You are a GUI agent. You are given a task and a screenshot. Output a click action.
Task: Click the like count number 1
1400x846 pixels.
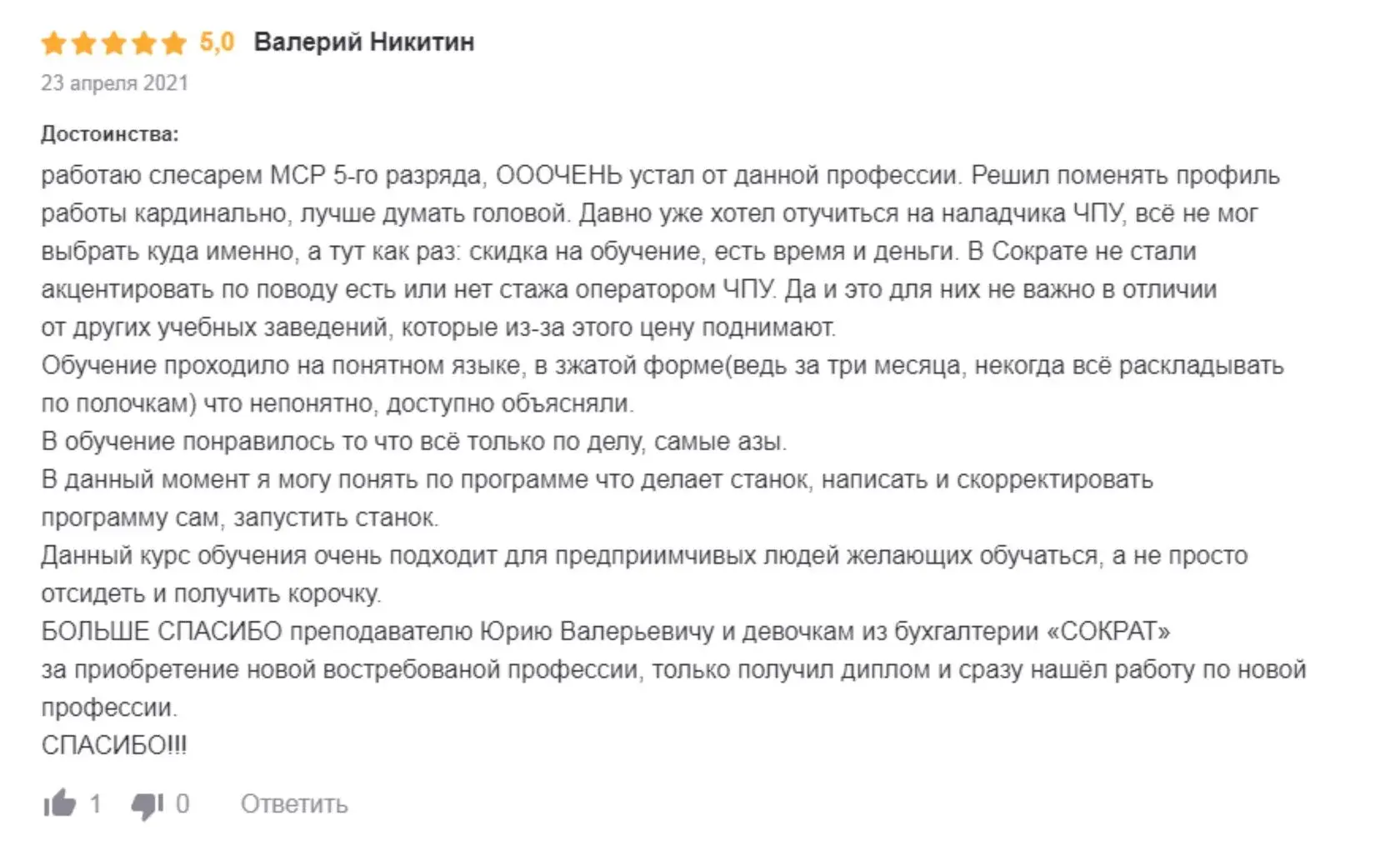[95, 803]
